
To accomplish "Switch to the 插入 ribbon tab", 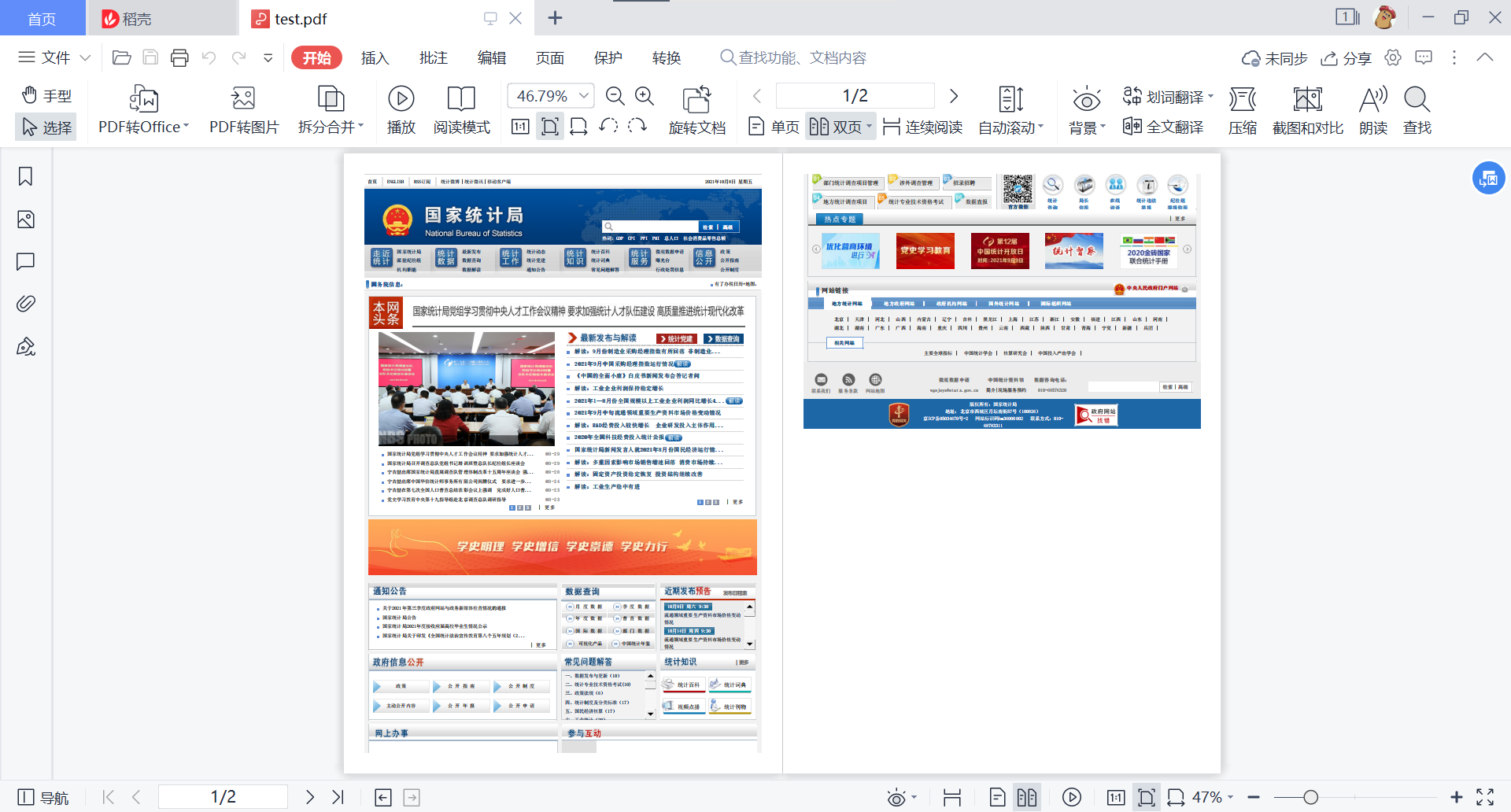I will (375, 57).
